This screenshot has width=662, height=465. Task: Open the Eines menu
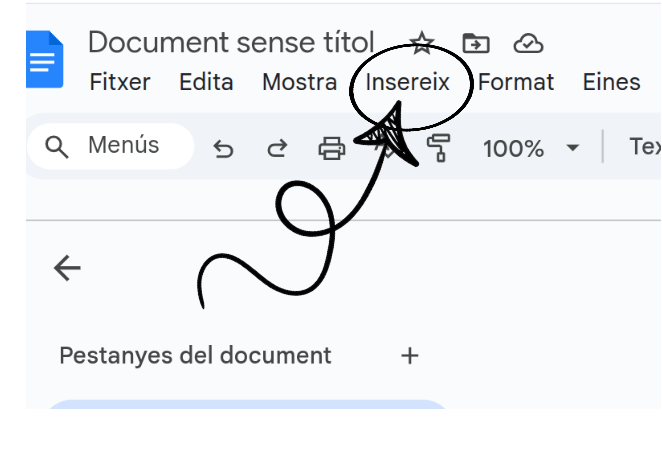click(611, 82)
